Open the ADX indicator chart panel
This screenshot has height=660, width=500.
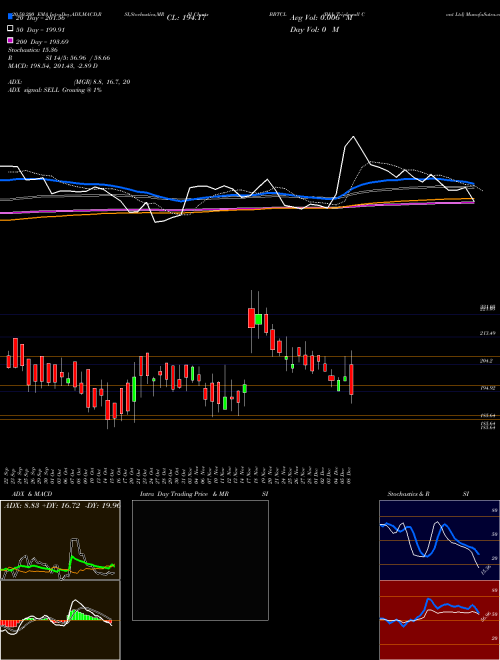coord(61,540)
